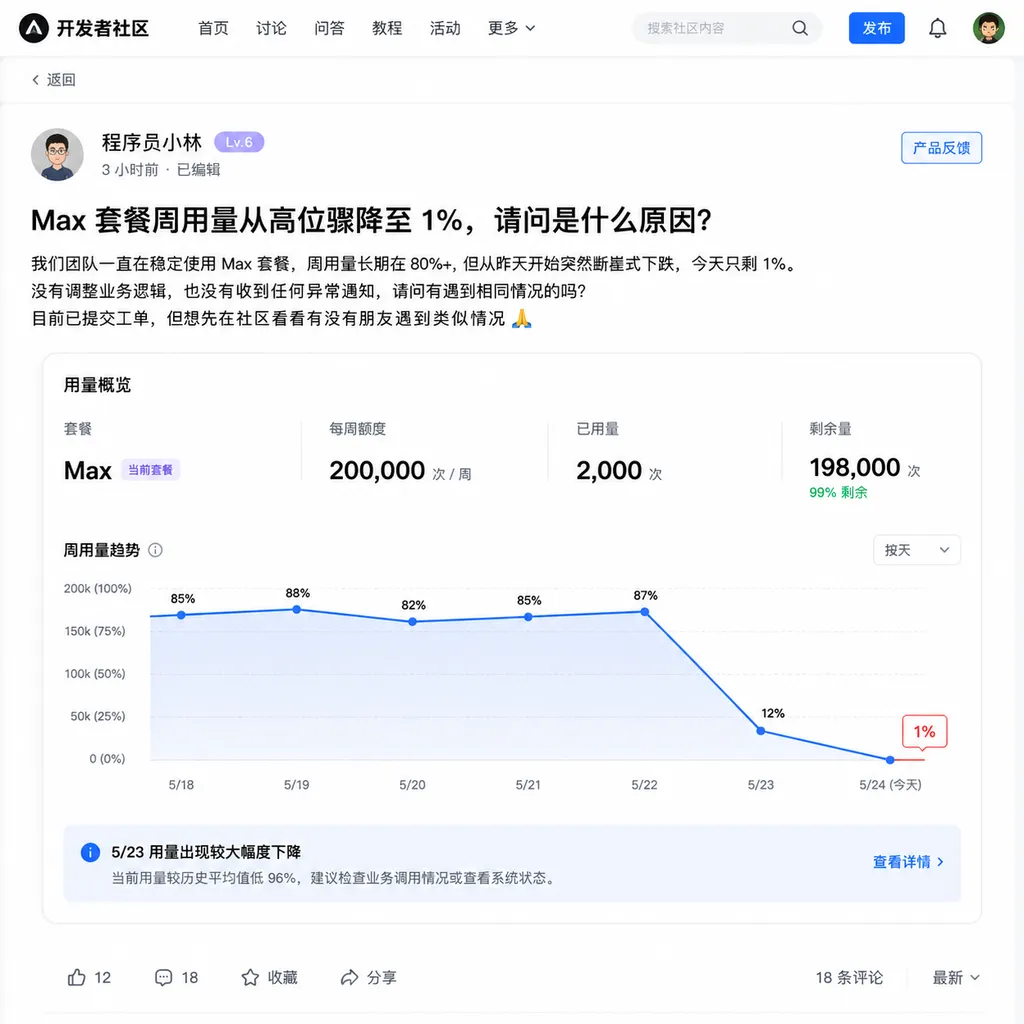Click the search magnifier icon
The image size is (1024, 1024).
coord(799,28)
